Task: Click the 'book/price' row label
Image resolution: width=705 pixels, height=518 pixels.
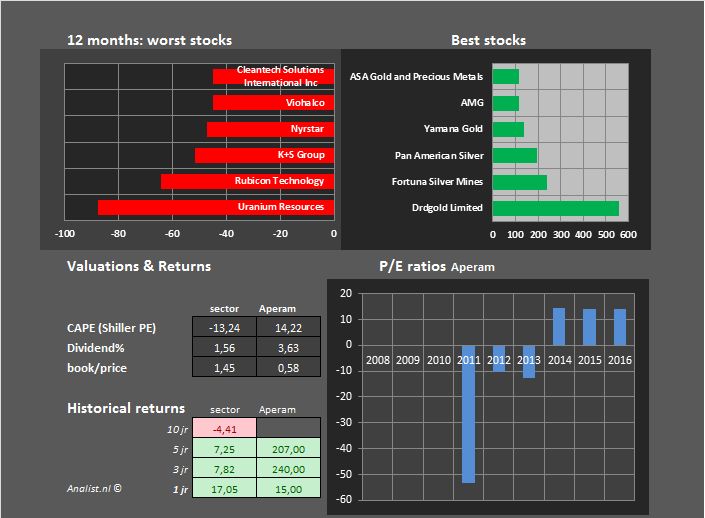Action: [x=97, y=368]
